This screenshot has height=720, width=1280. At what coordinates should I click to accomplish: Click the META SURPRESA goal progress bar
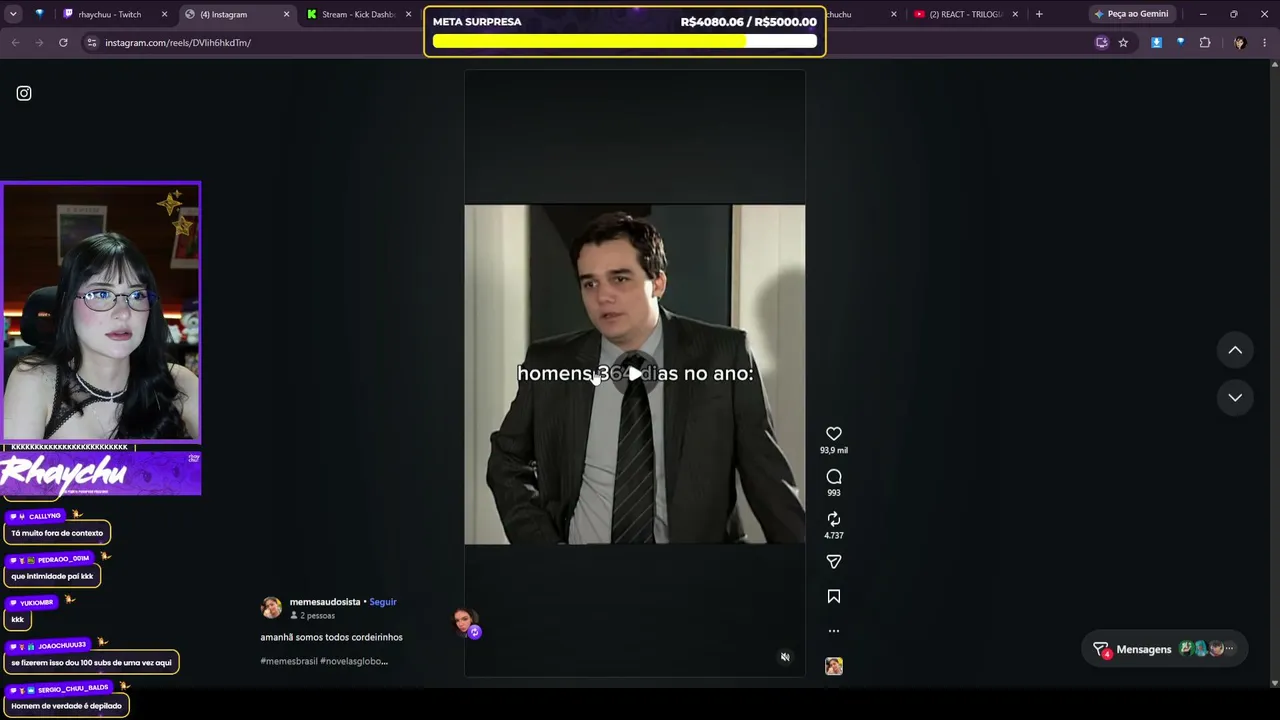click(625, 42)
